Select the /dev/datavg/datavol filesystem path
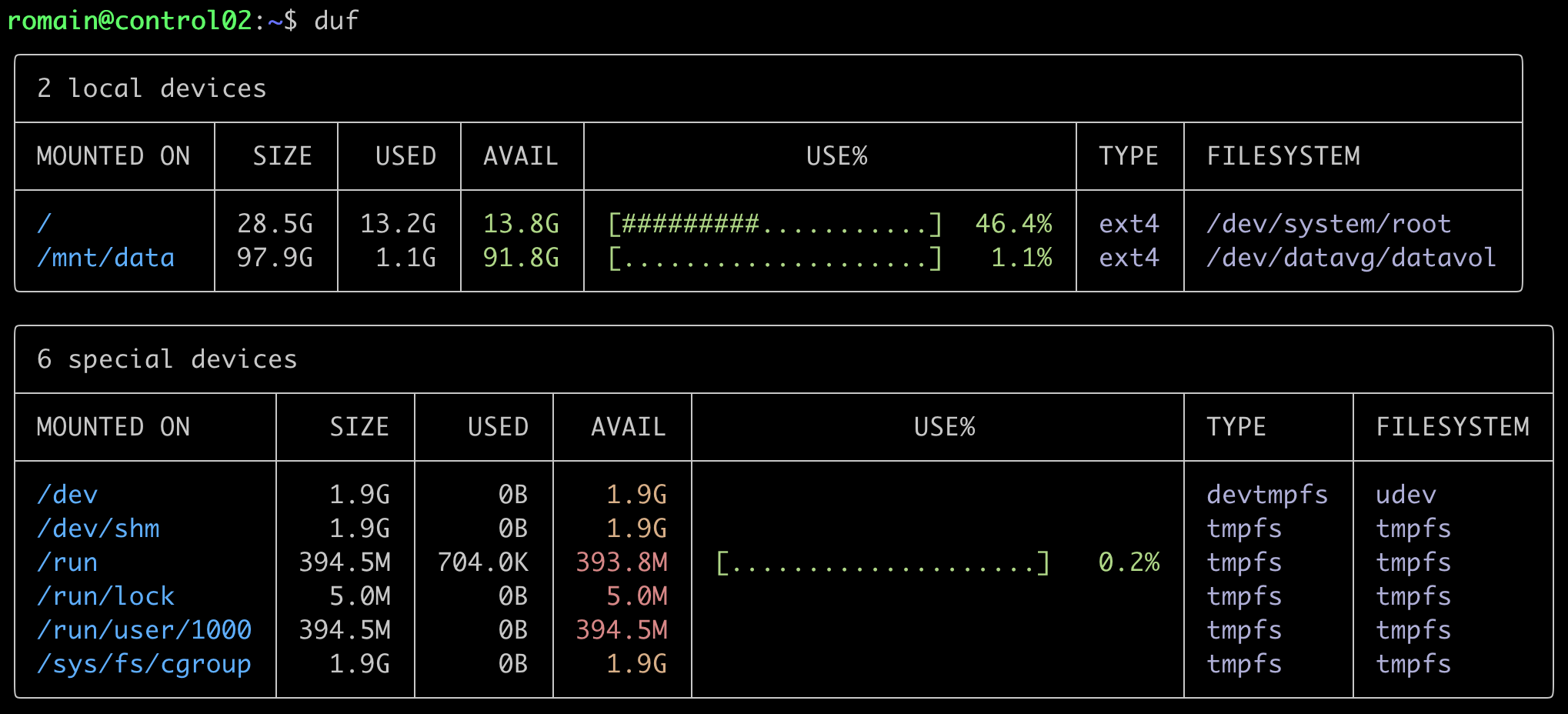1568x714 pixels. pyautogui.click(x=1352, y=258)
